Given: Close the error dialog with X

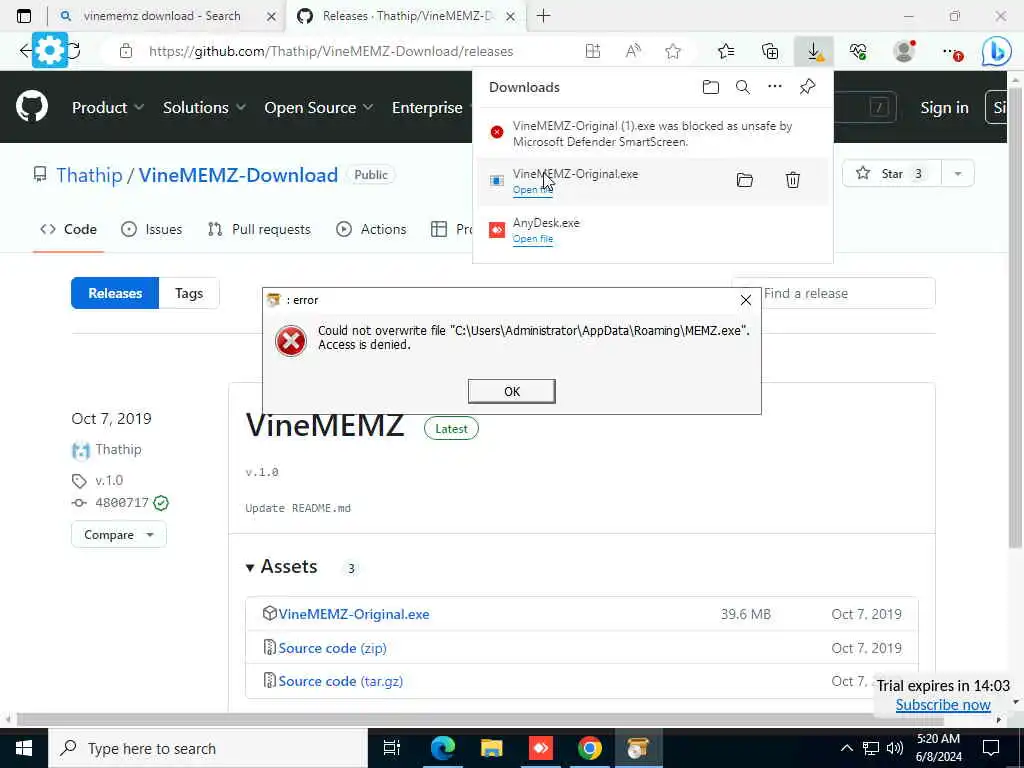Looking at the screenshot, I should [746, 300].
